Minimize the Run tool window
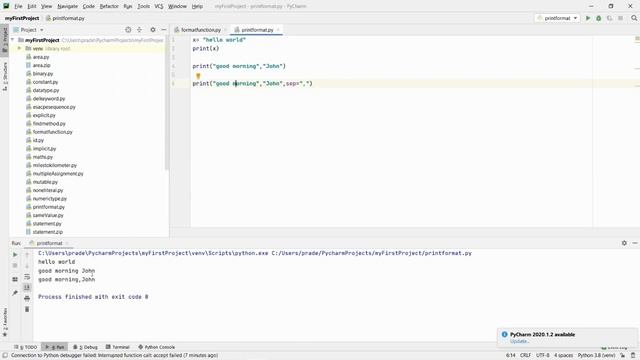The width and height of the screenshot is (640, 360). (x=635, y=243)
